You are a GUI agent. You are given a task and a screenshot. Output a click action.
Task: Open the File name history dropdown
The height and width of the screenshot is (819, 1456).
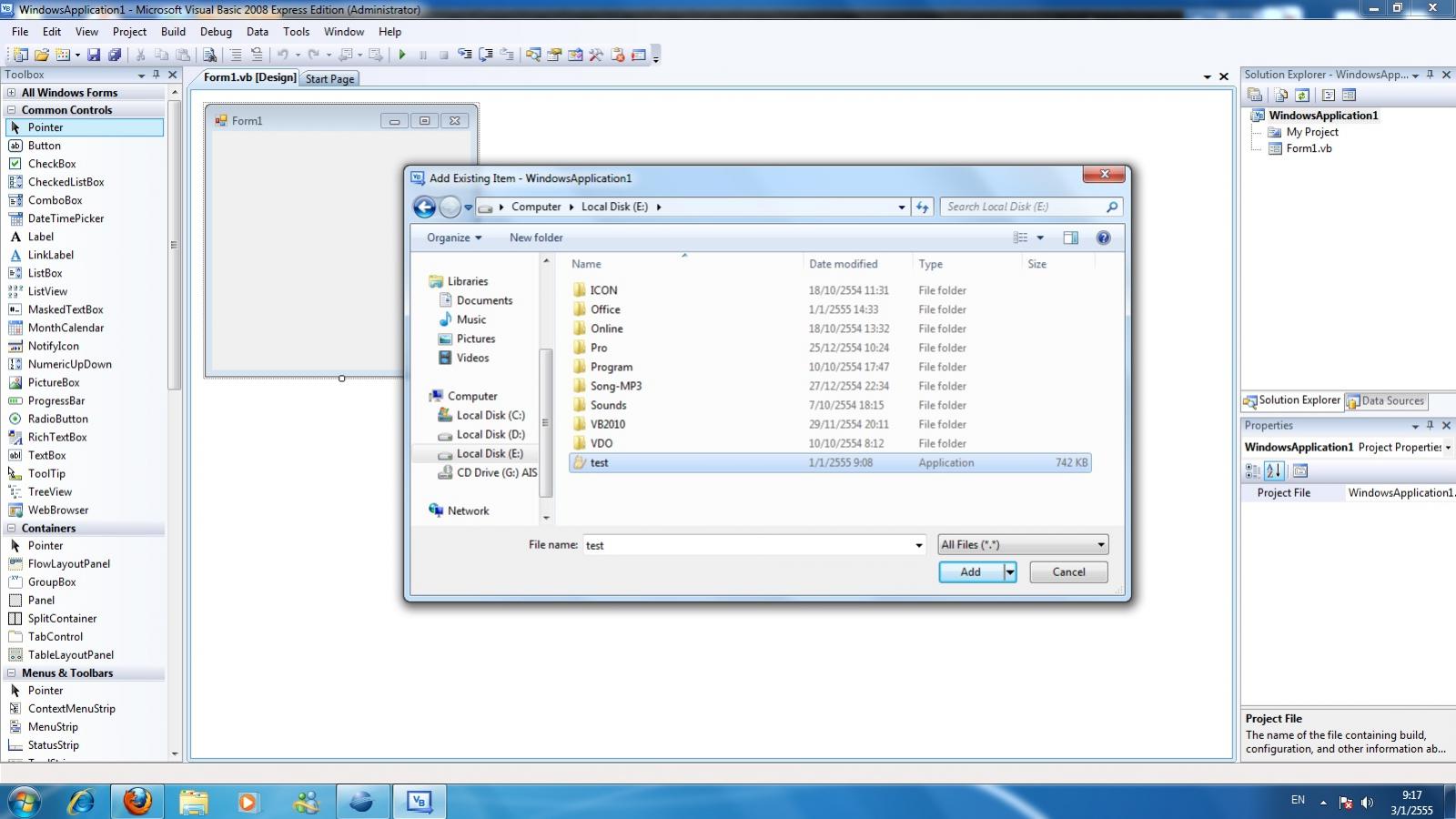pos(918,545)
